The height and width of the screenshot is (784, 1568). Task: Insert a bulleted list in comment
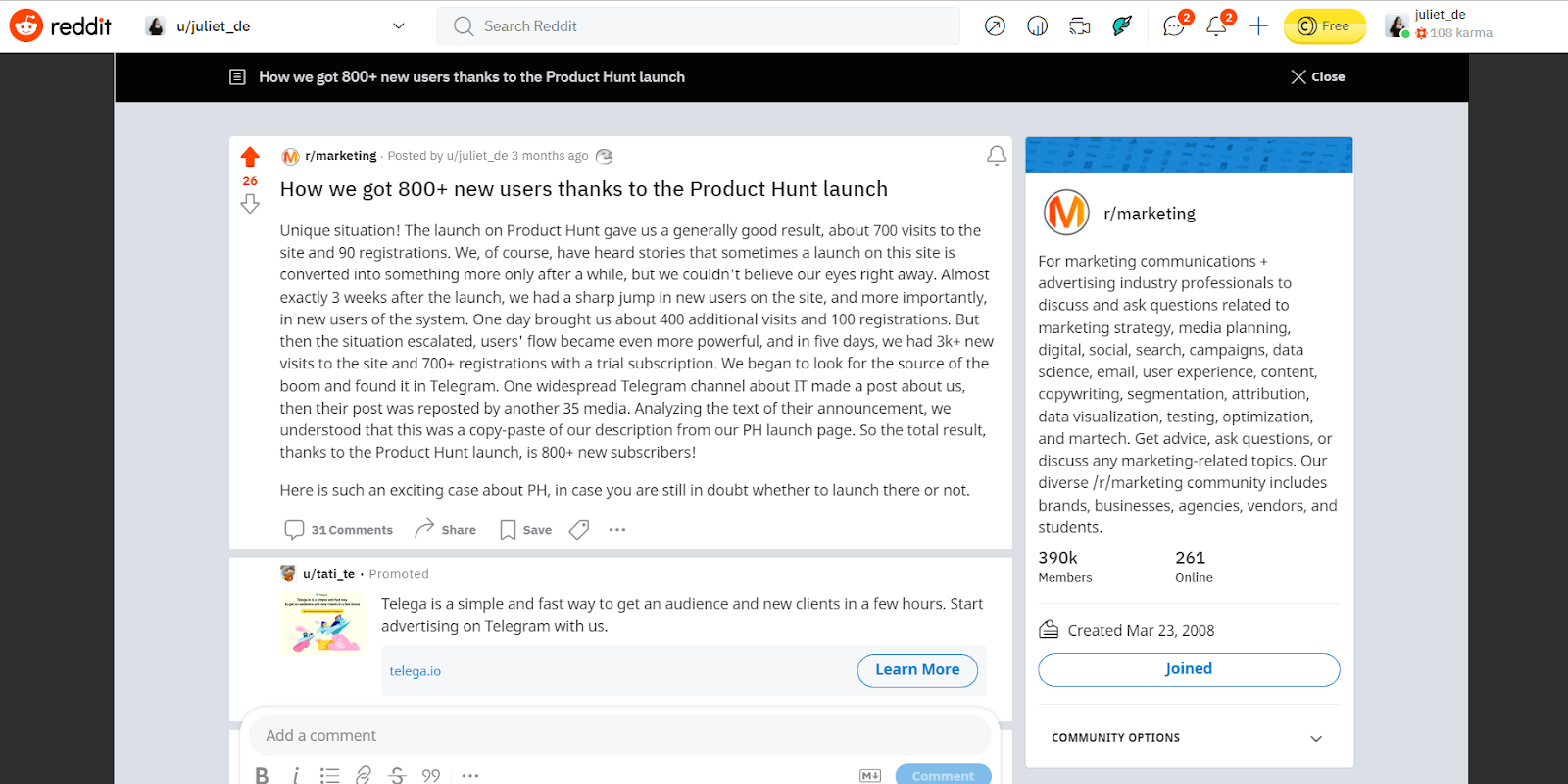point(329,775)
